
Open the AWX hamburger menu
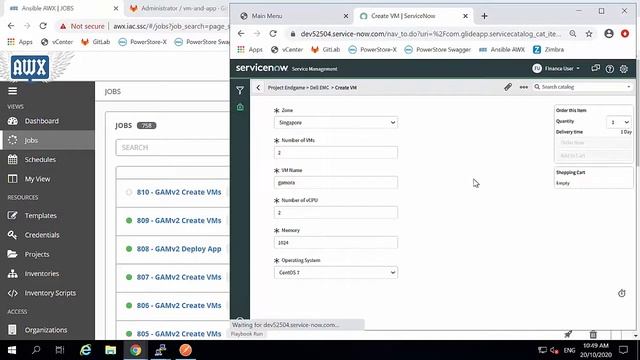coord(12,91)
